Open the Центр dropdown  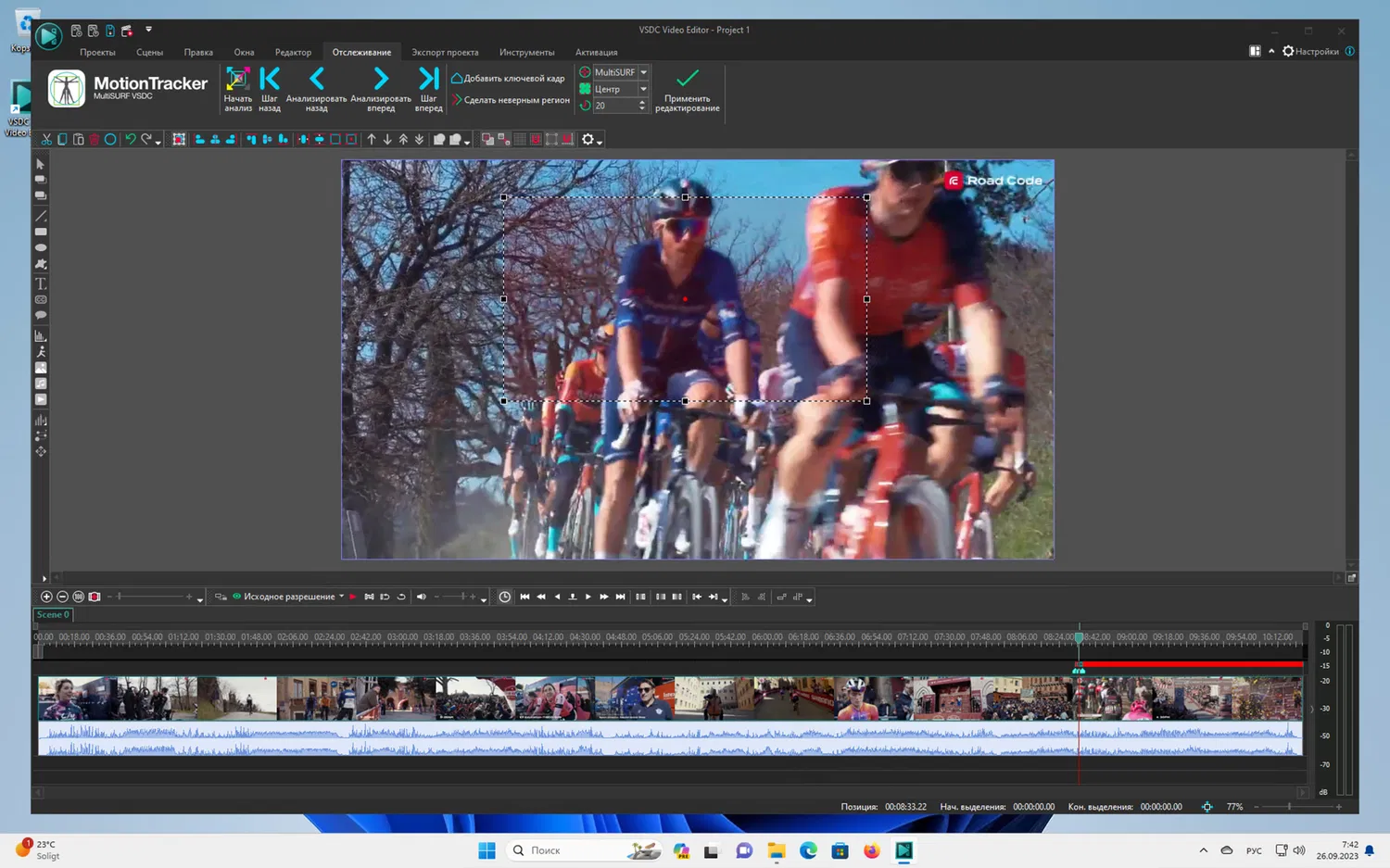643,89
